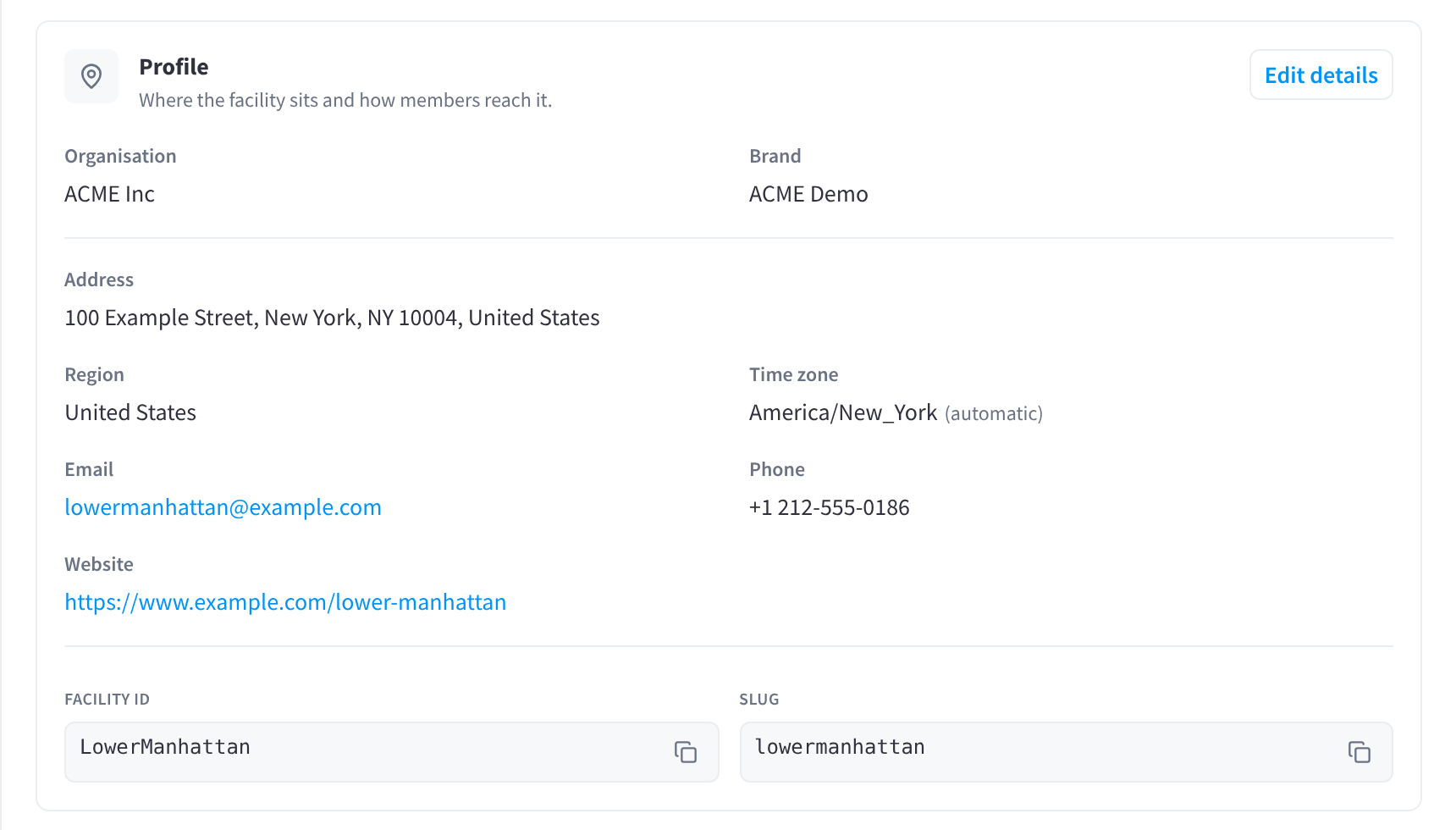The height and width of the screenshot is (830, 1456).
Task: Select the lowermanhattan slug field
Action: 1067,752
